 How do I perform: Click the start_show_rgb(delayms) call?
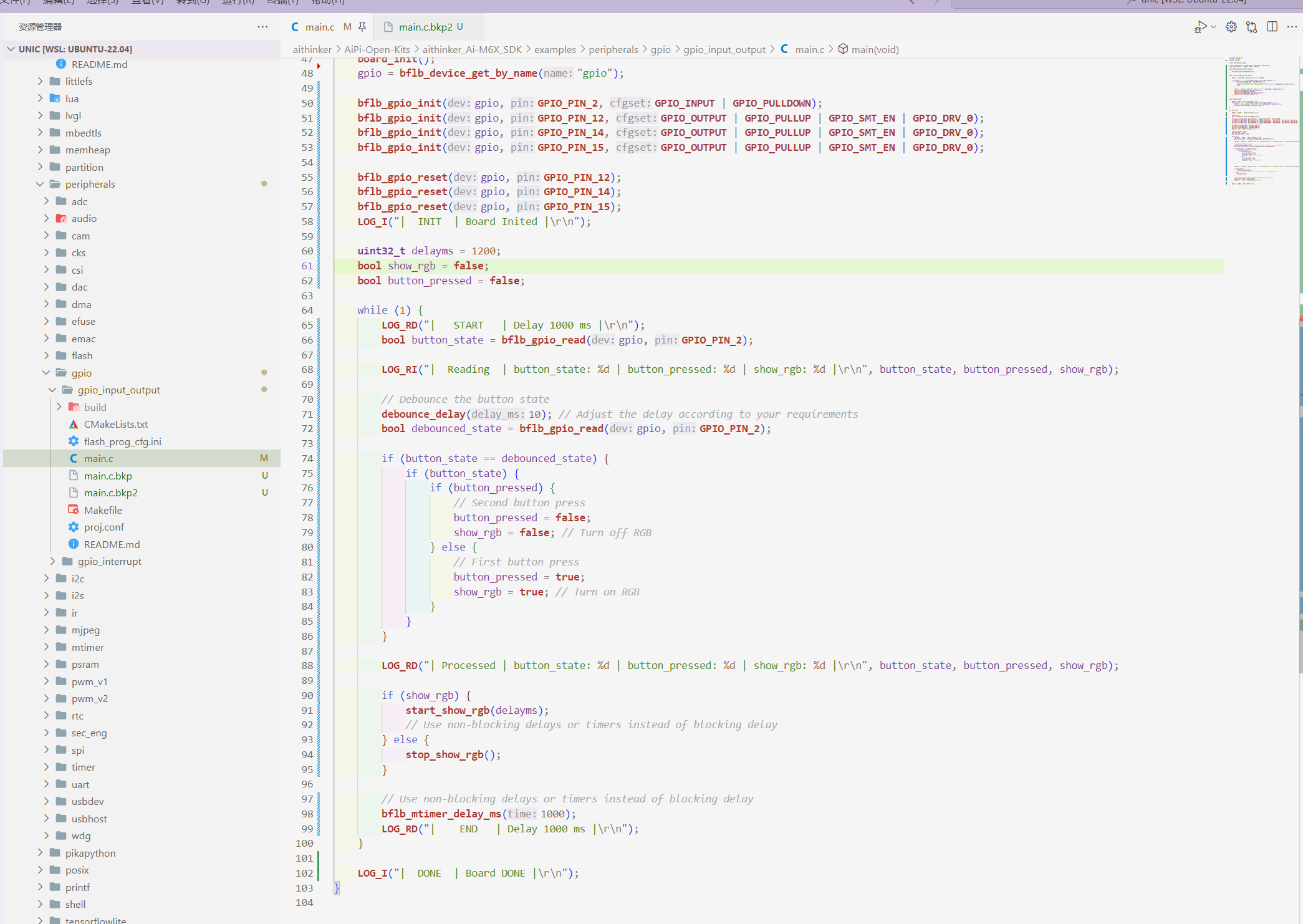(477, 710)
